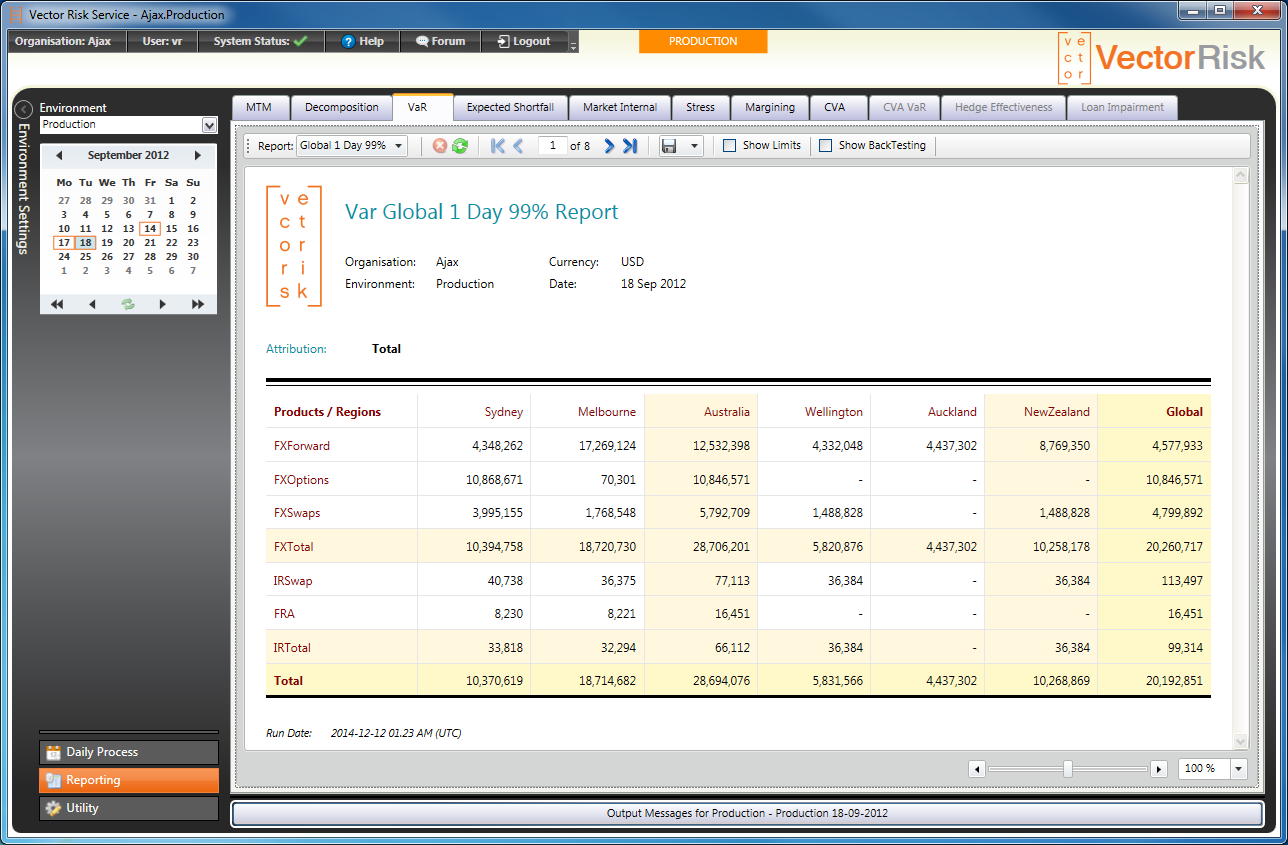
Task: Jump forward with double-right arrow below calendar
Action: (x=198, y=304)
